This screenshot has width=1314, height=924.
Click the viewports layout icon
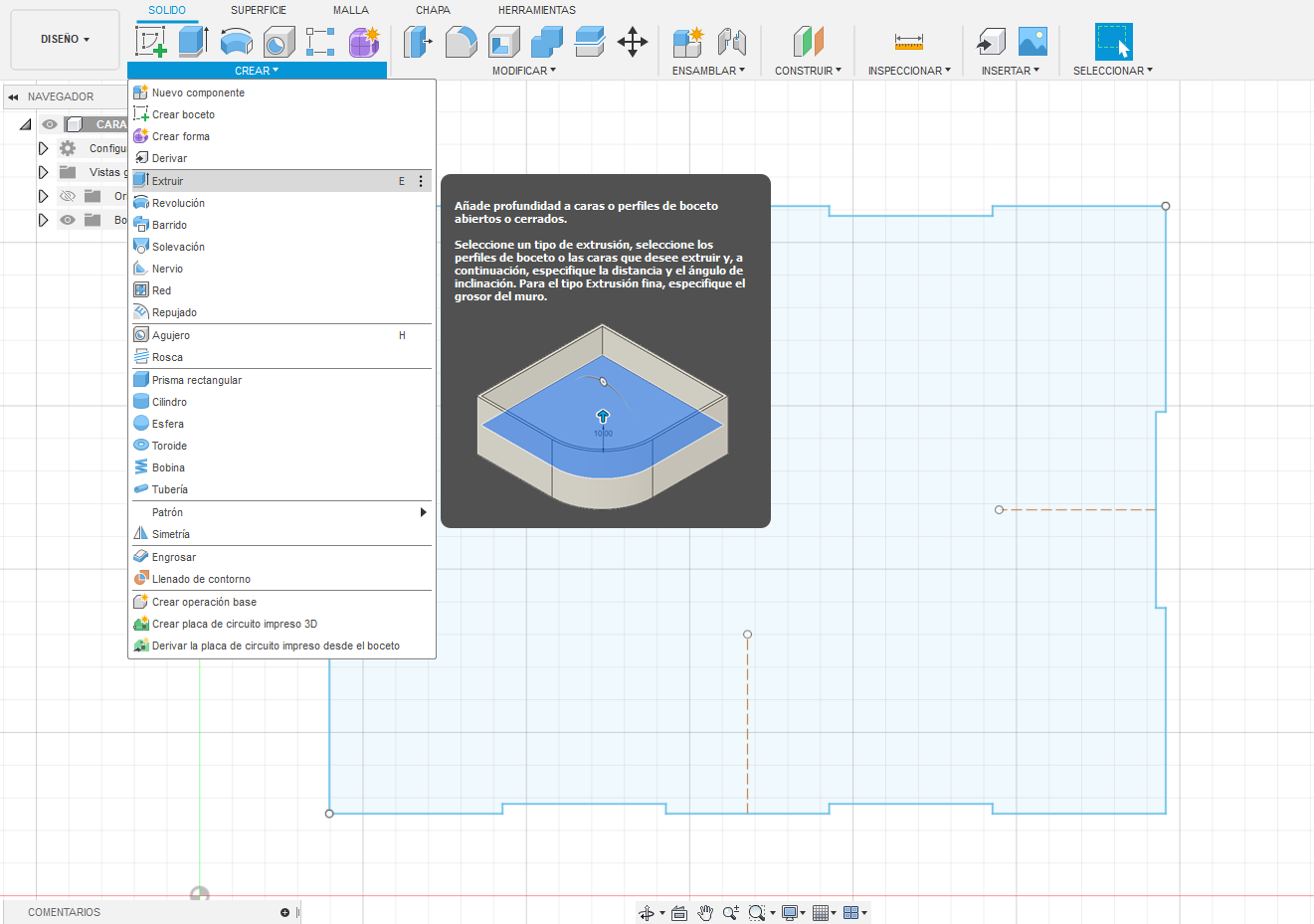tap(851, 913)
